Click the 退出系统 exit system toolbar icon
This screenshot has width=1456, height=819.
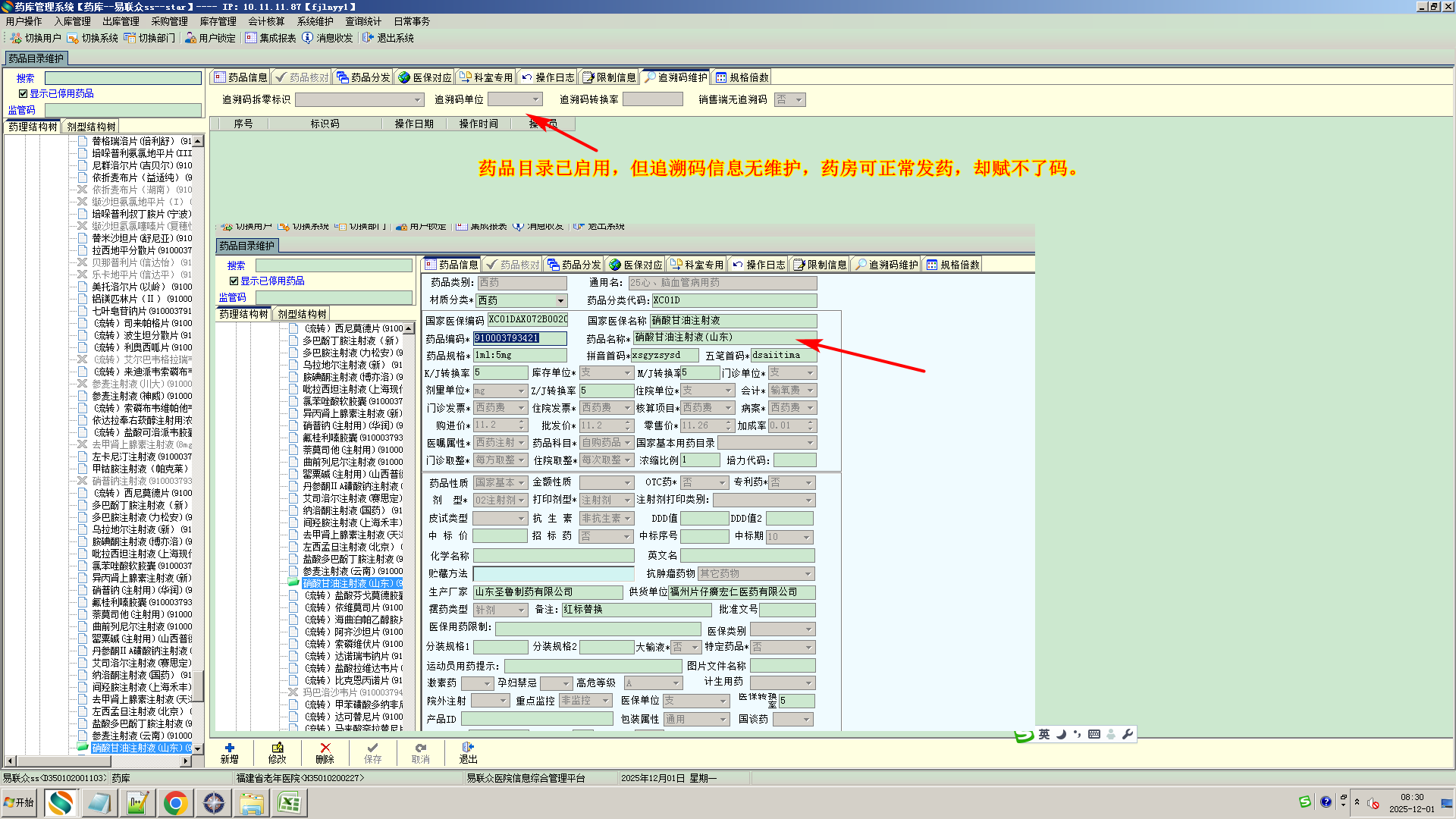coord(369,38)
